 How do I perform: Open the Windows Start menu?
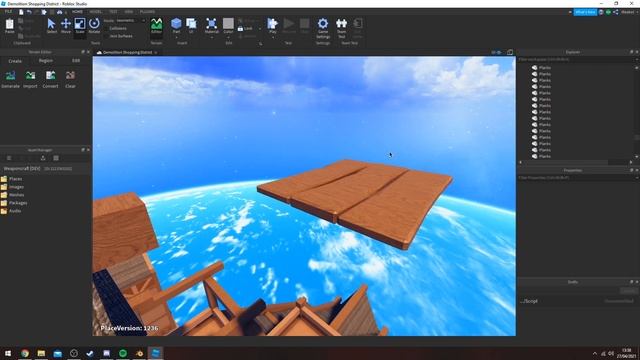[x=8, y=353]
